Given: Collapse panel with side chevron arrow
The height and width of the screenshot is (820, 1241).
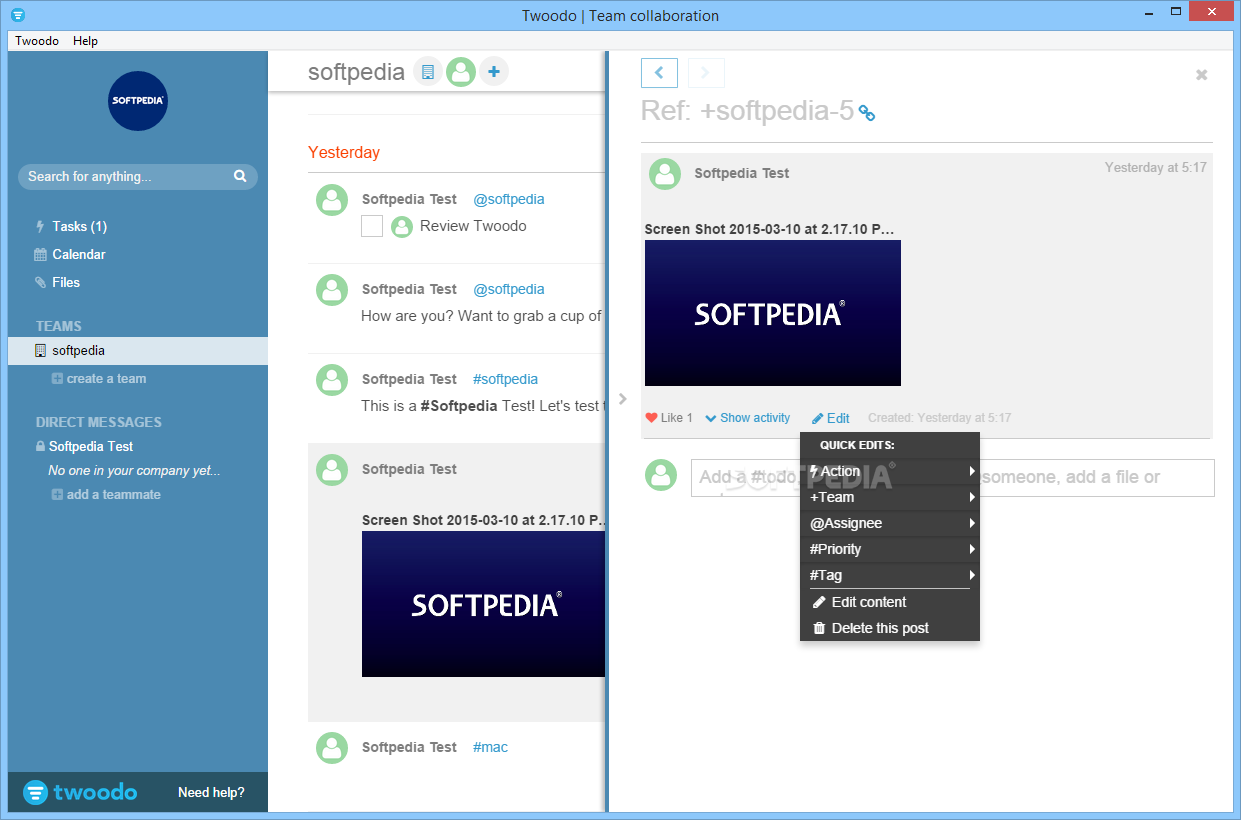Looking at the screenshot, I should click(x=623, y=399).
